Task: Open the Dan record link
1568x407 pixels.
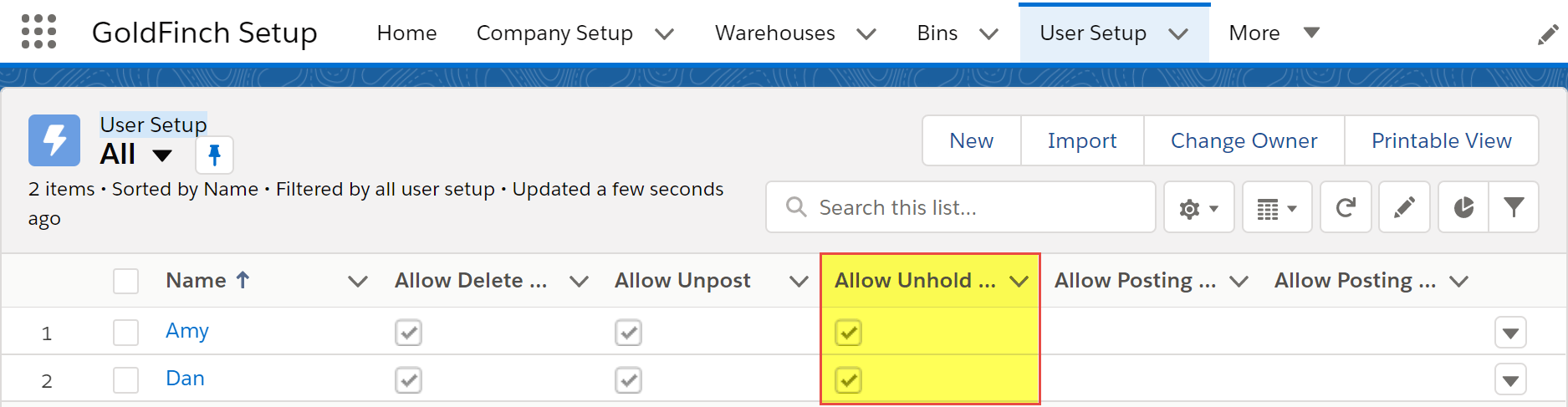Action: tap(185, 379)
